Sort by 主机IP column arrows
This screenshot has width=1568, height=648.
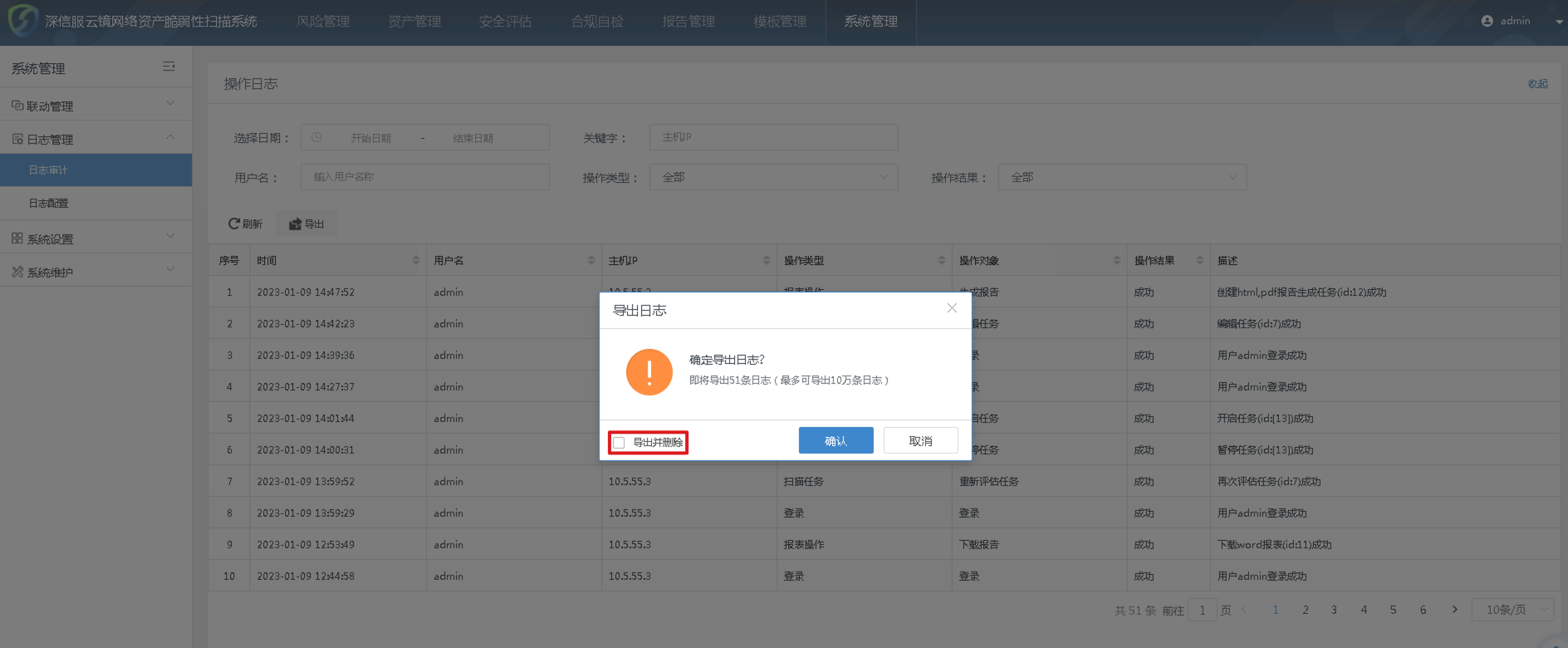(x=767, y=260)
